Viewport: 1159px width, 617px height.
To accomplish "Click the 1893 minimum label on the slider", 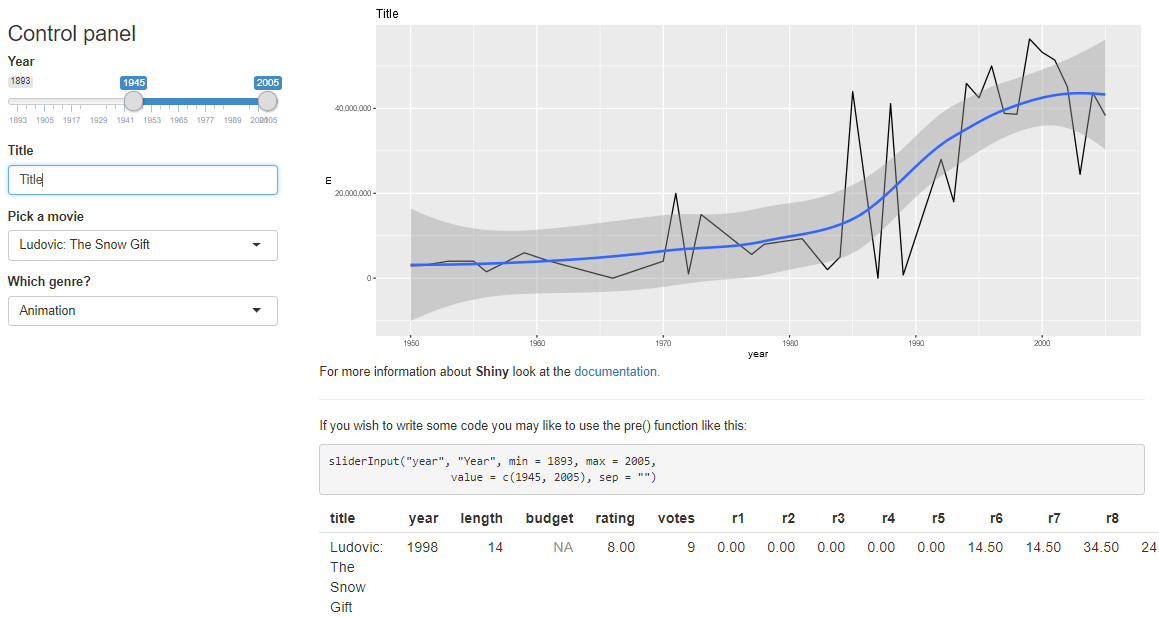I will point(20,80).
